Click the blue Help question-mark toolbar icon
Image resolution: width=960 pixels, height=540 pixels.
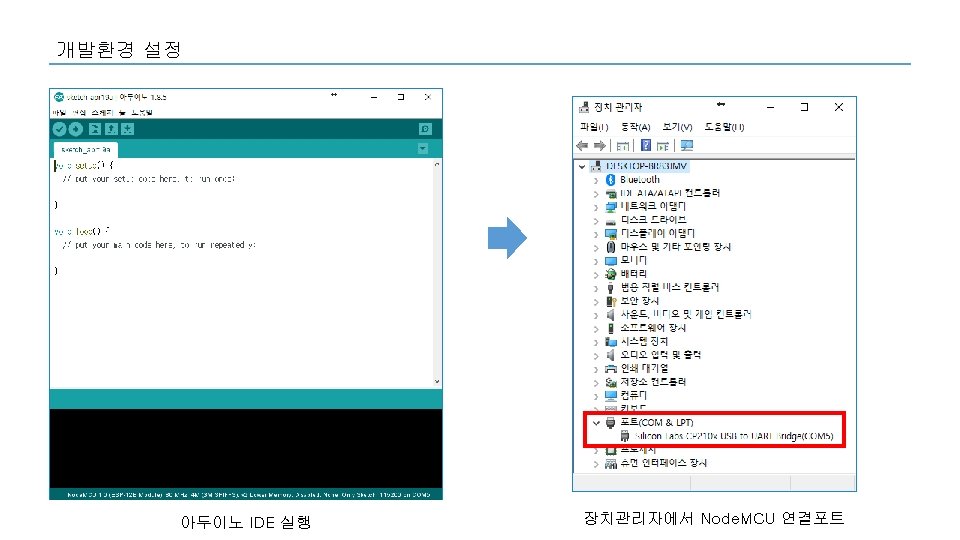[x=646, y=145]
